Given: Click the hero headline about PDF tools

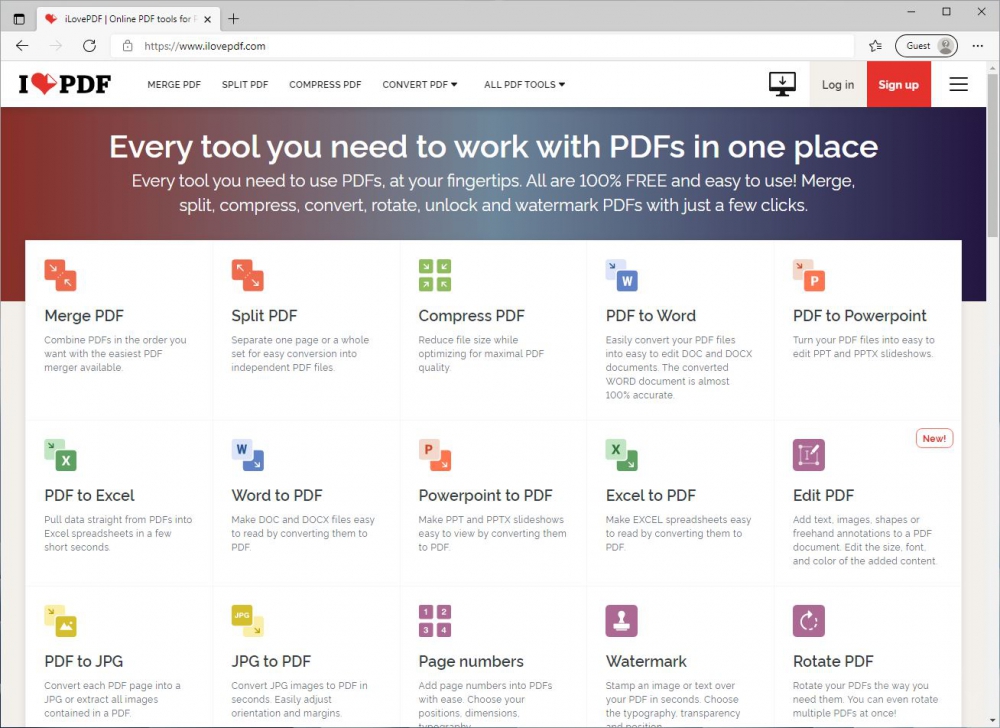Looking at the screenshot, I should [494, 147].
